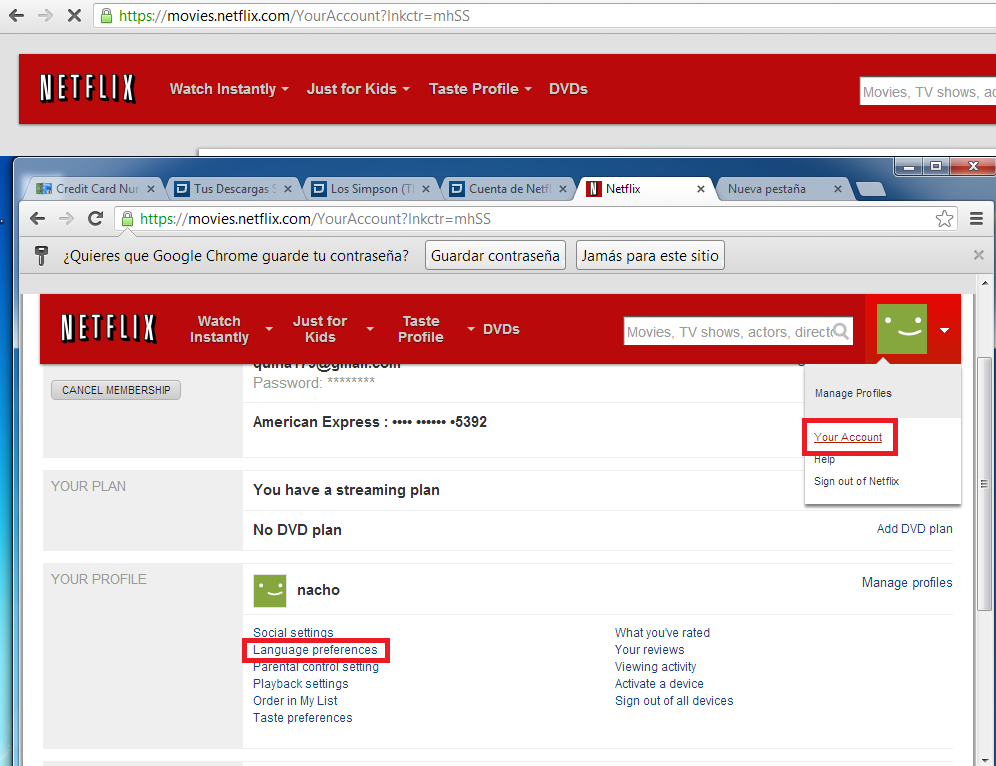Open a new tab with the new-tab button

(870, 189)
